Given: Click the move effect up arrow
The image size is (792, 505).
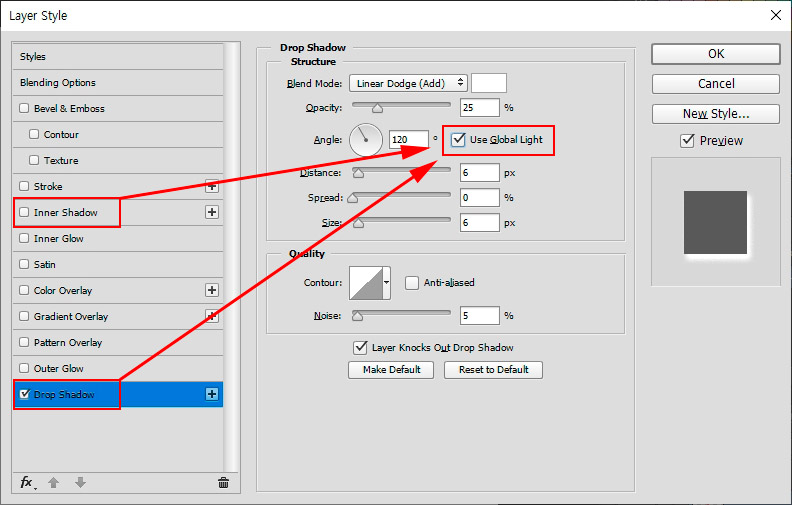Looking at the screenshot, I should tap(54, 483).
